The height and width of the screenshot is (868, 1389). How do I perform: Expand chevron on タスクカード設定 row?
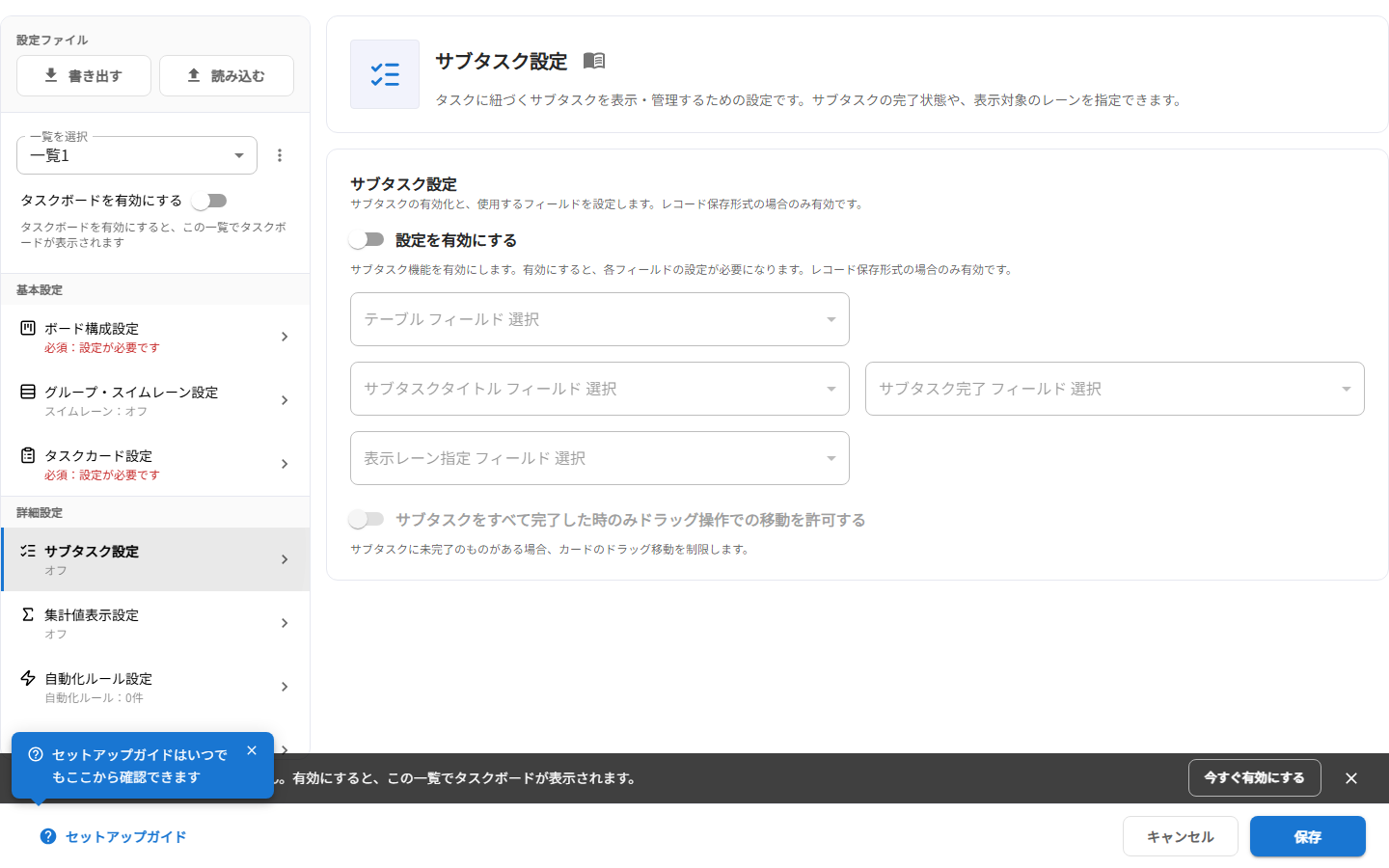(285, 464)
